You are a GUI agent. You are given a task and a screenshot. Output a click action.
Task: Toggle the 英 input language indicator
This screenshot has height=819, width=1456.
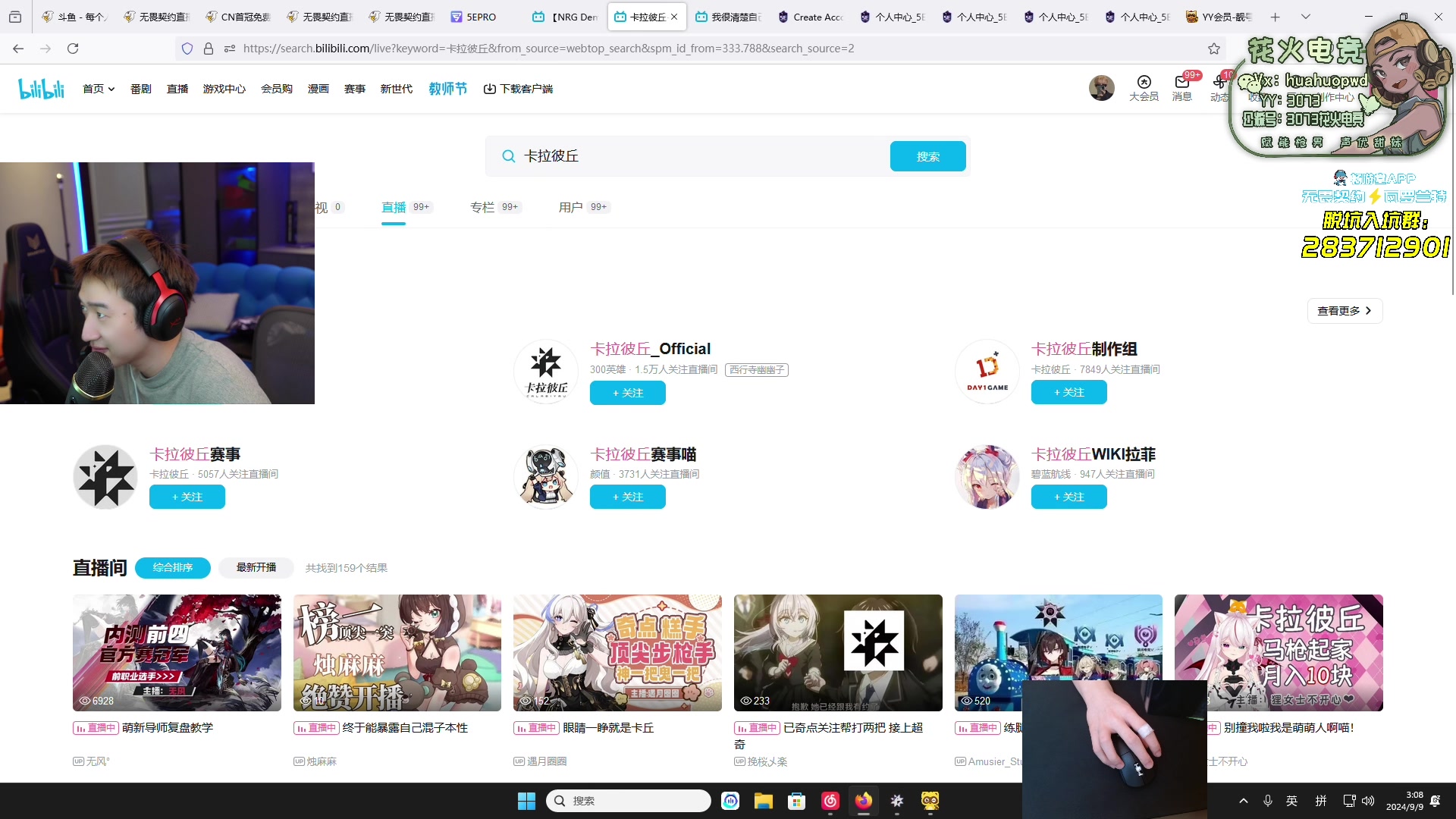coord(1292,801)
